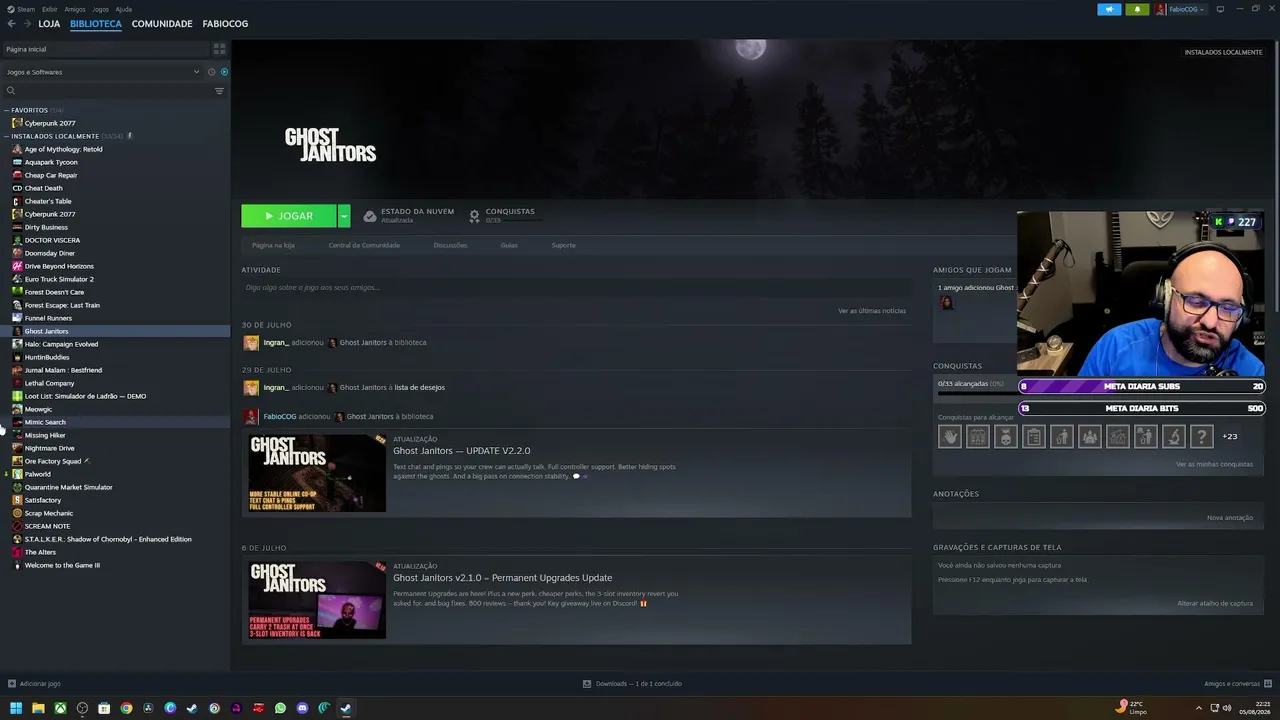This screenshot has height=720, width=1280.
Task: Open the Exibir menu
Action: coord(50,9)
